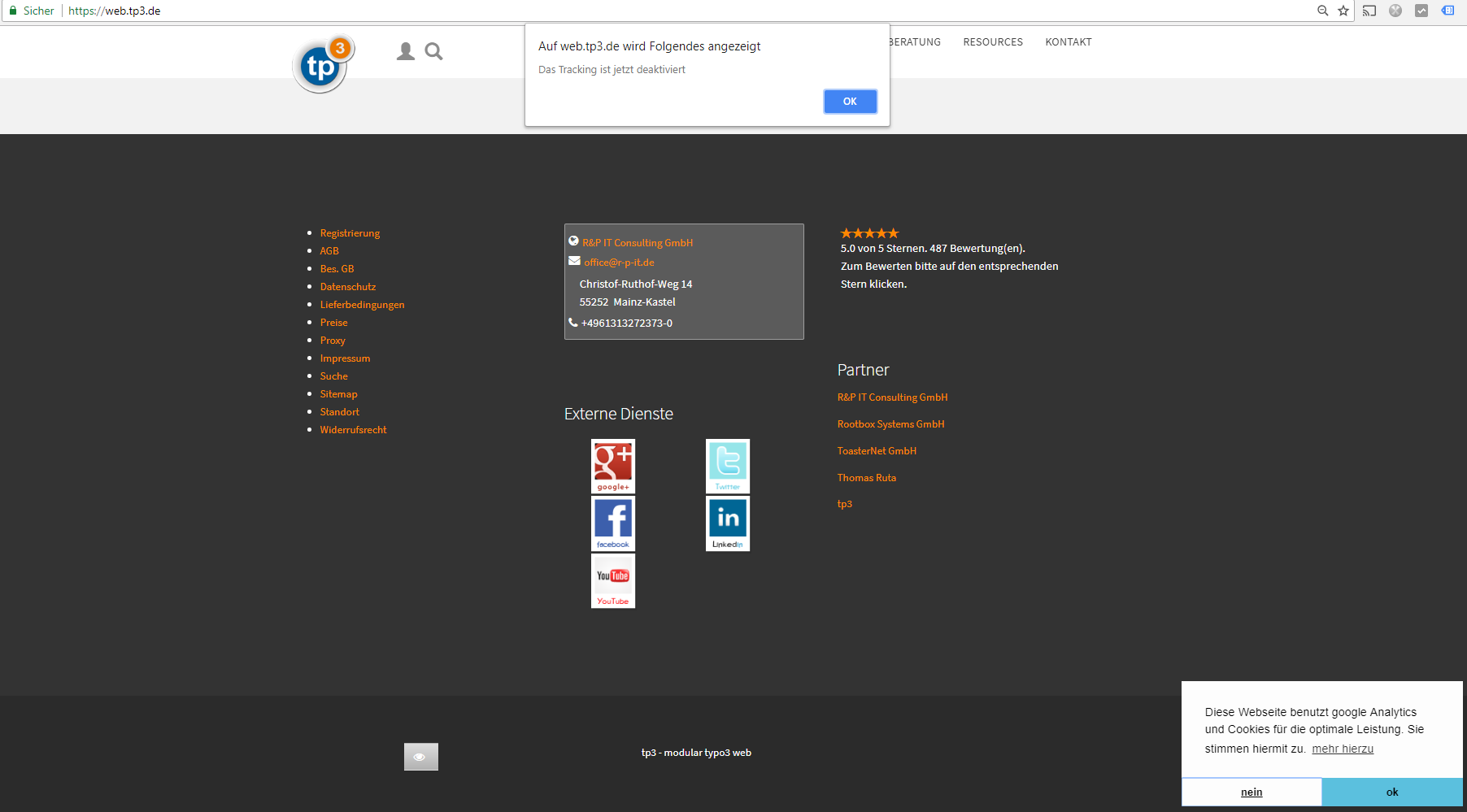The width and height of the screenshot is (1467, 812).
Task: Click the five-star rating stars
Action: tap(869, 233)
